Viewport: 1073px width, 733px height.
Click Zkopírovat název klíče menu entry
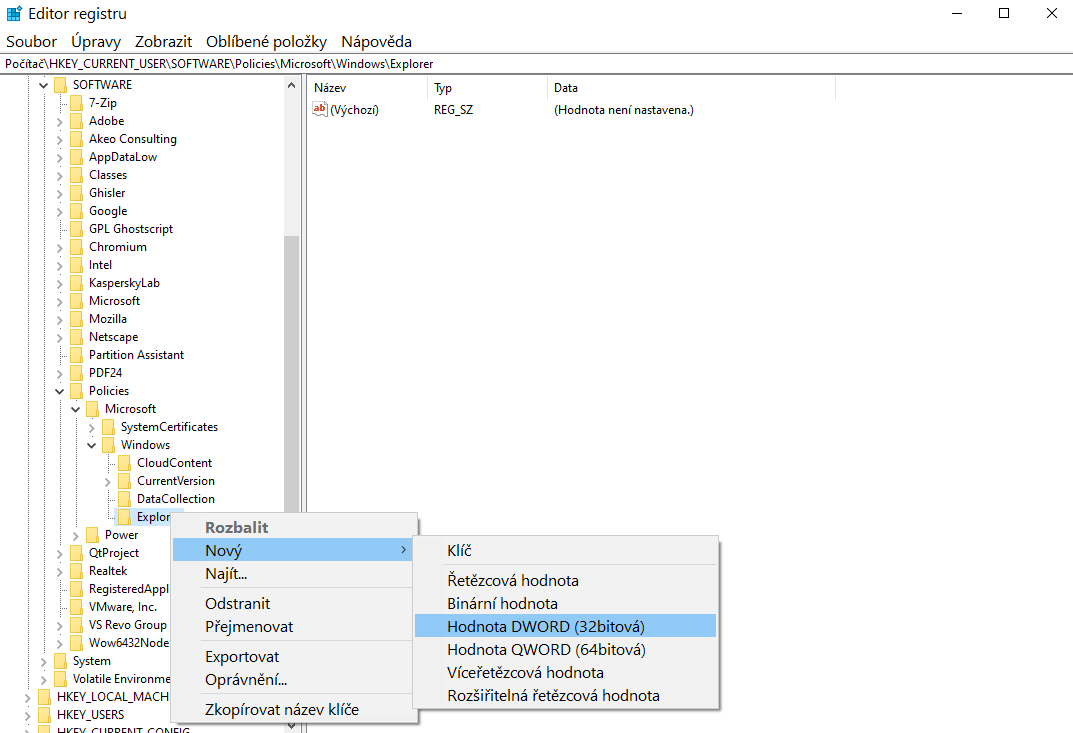281,710
